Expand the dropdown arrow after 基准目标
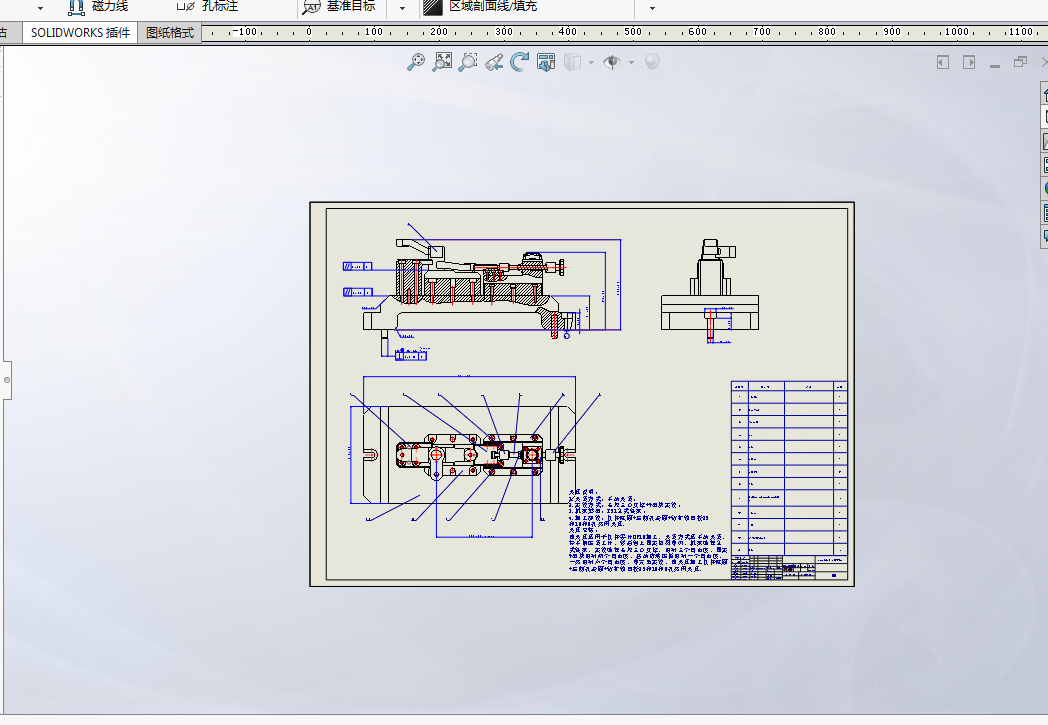 pyautogui.click(x=402, y=8)
